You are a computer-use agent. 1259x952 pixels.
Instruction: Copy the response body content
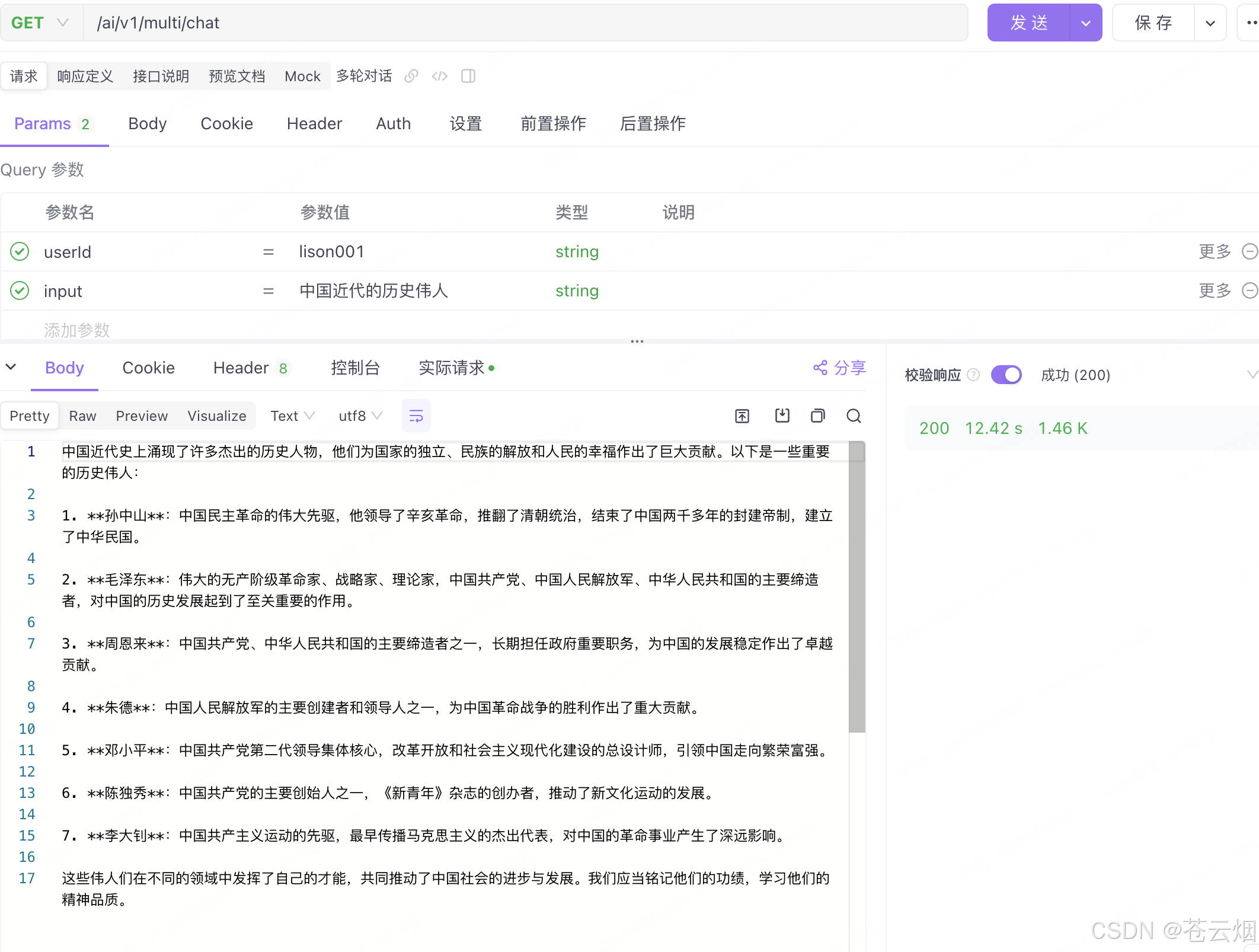[818, 416]
